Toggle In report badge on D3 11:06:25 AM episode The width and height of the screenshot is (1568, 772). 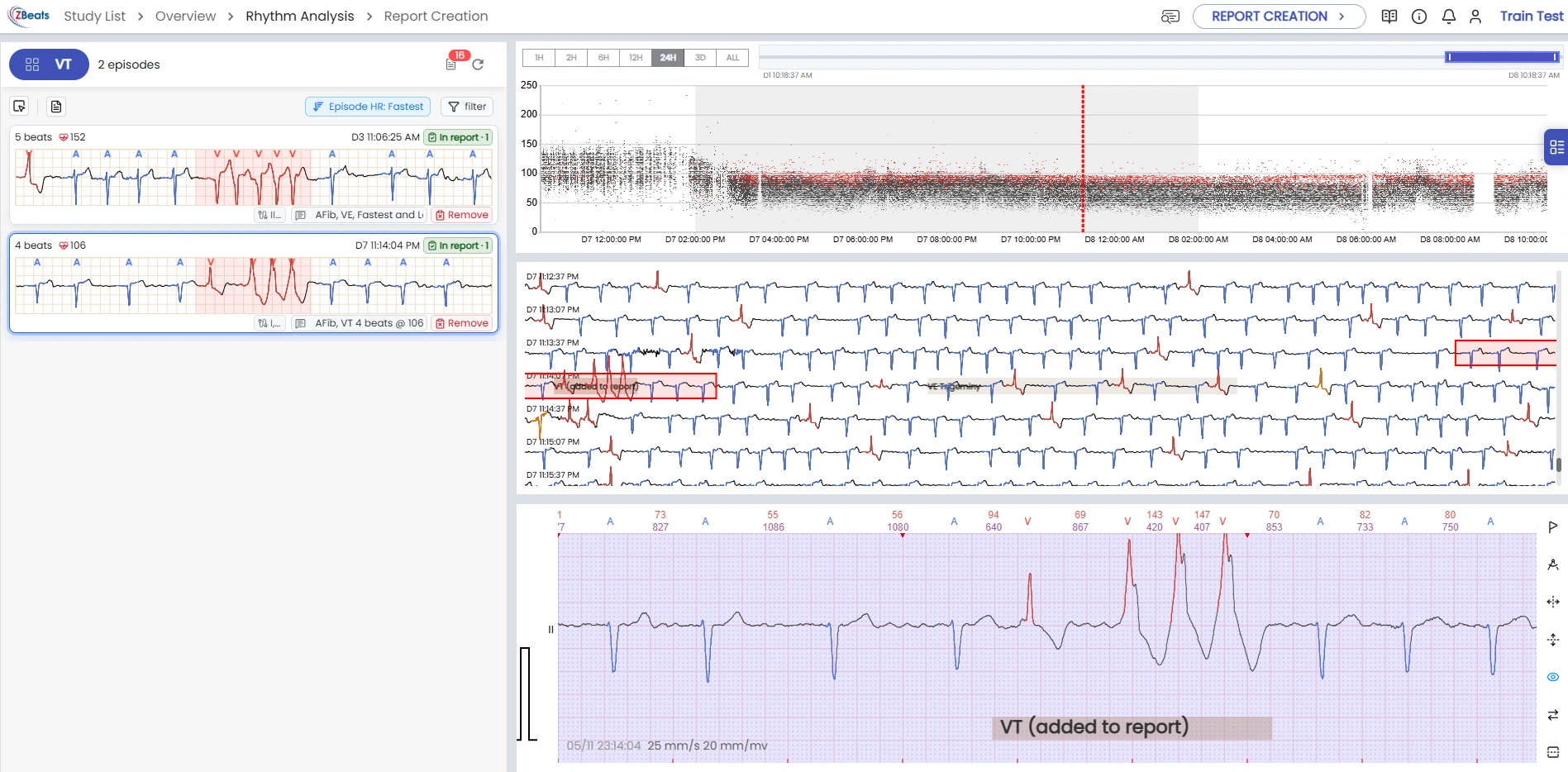[x=458, y=137]
